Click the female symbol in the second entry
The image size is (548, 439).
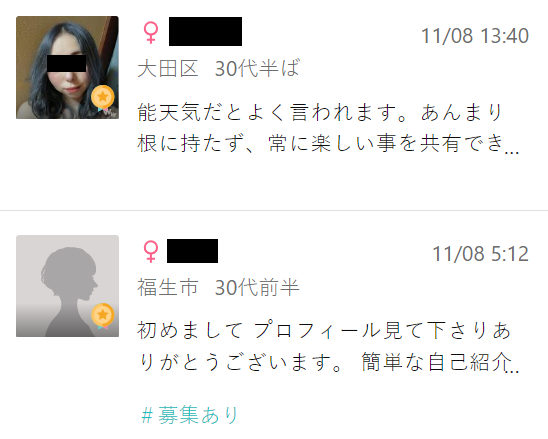151,251
